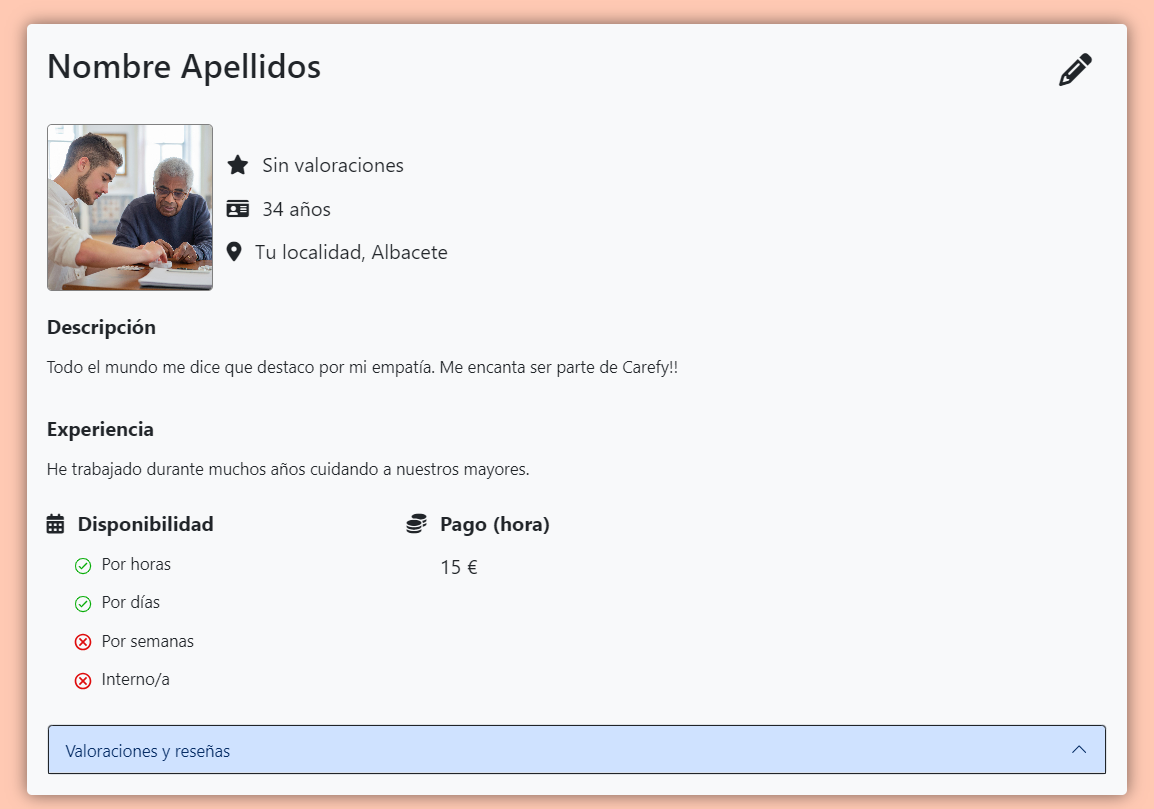The image size is (1154, 809).
Task: Open the caregiver profile photo
Action: 129,207
